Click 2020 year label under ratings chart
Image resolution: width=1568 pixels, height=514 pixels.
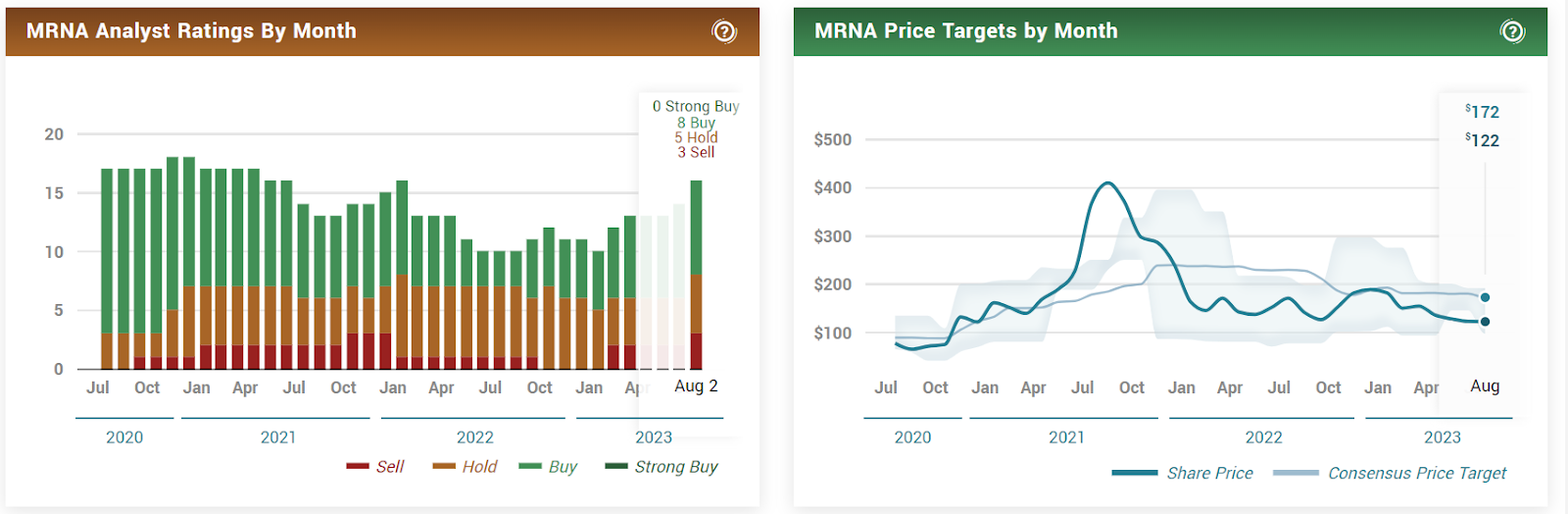point(124,437)
